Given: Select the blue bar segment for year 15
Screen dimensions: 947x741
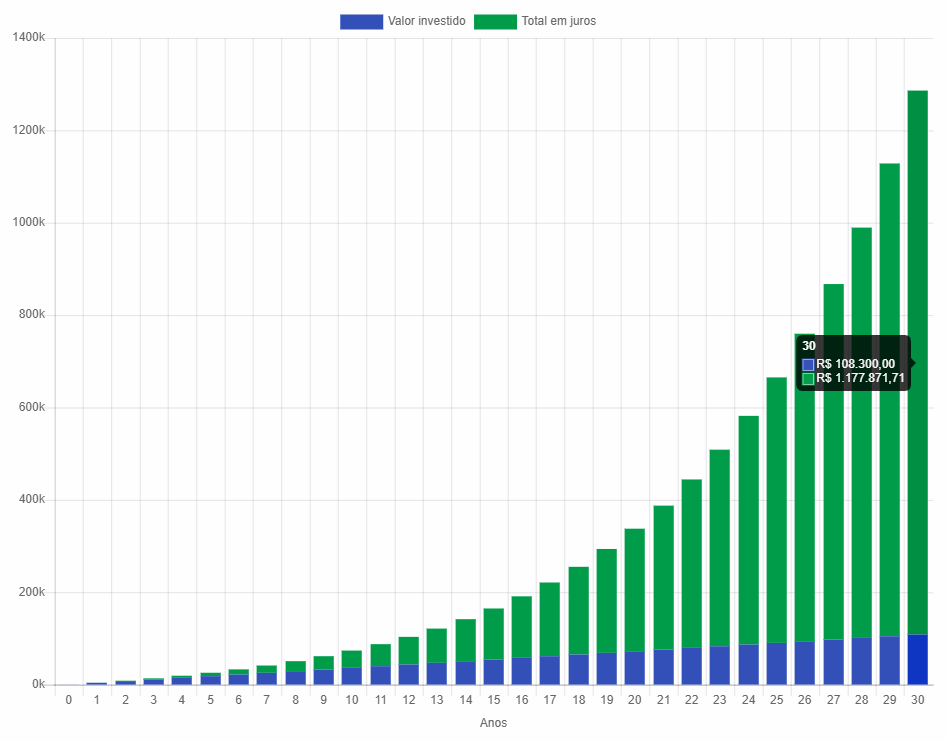Looking at the screenshot, I should tap(493, 672).
